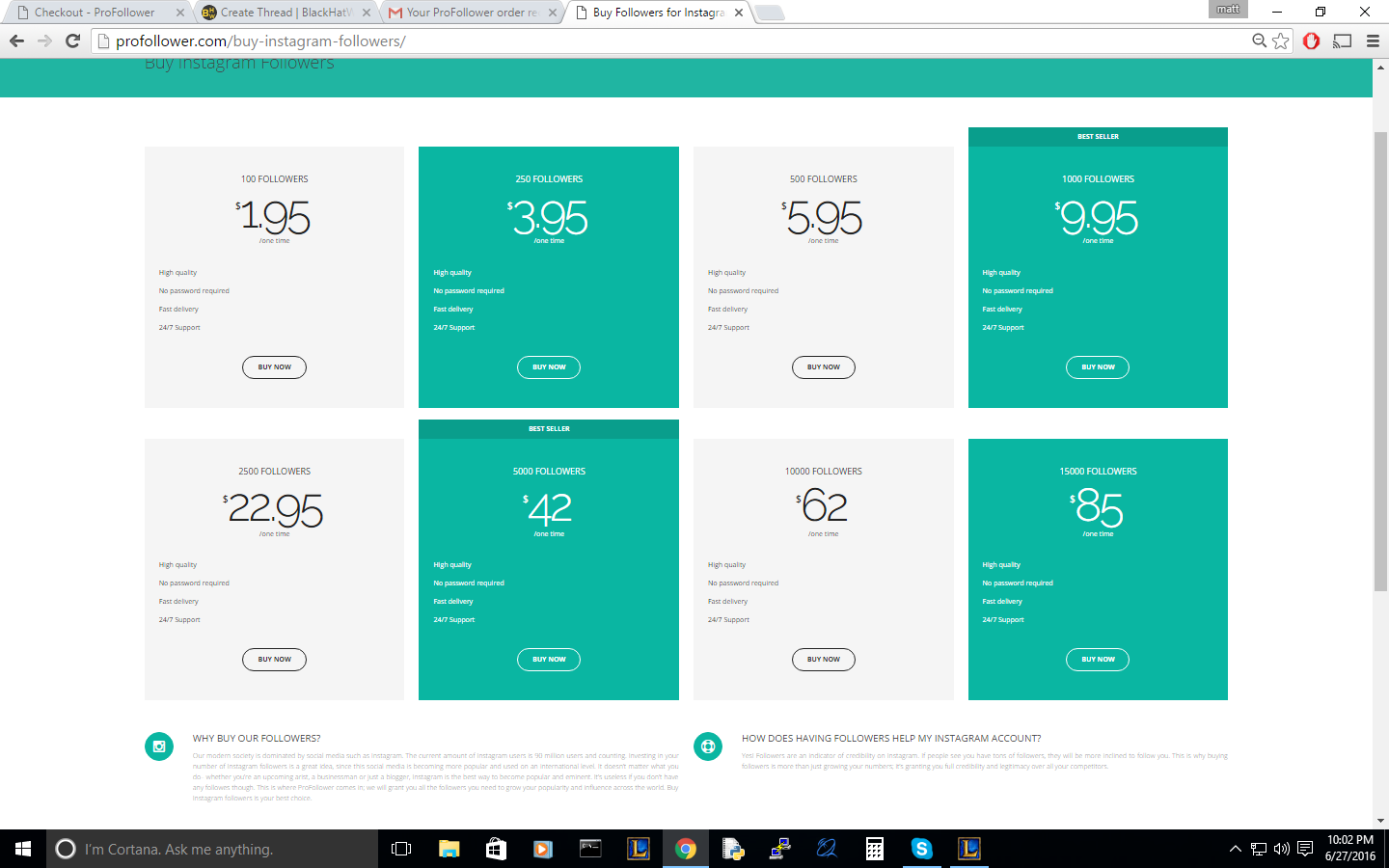The width and height of the screenshot is (1389, 868).
Task: Click the $42 price on 5000 followers card
Action: 548,508
